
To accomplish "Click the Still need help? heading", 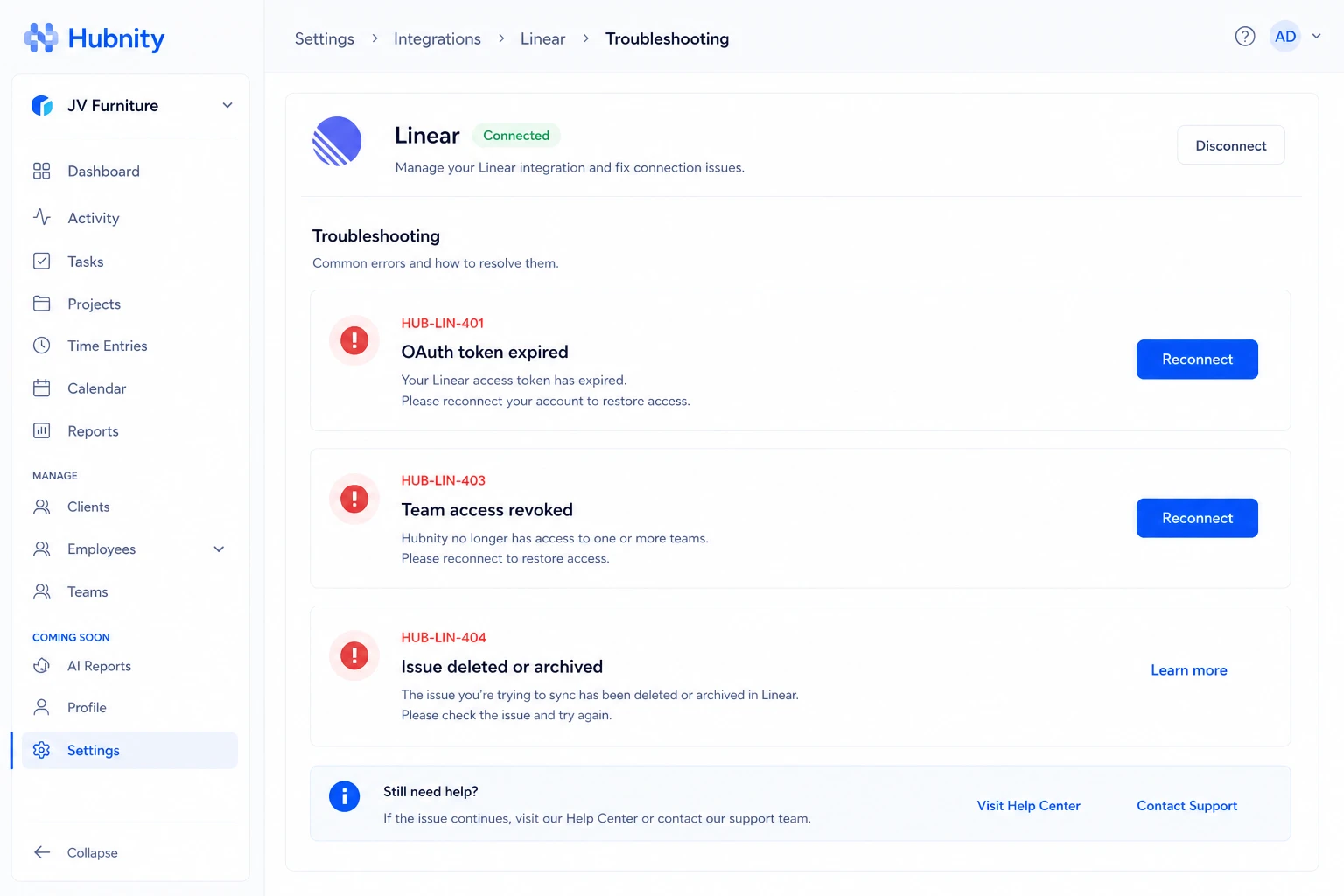I will click(x=430, y=791).
